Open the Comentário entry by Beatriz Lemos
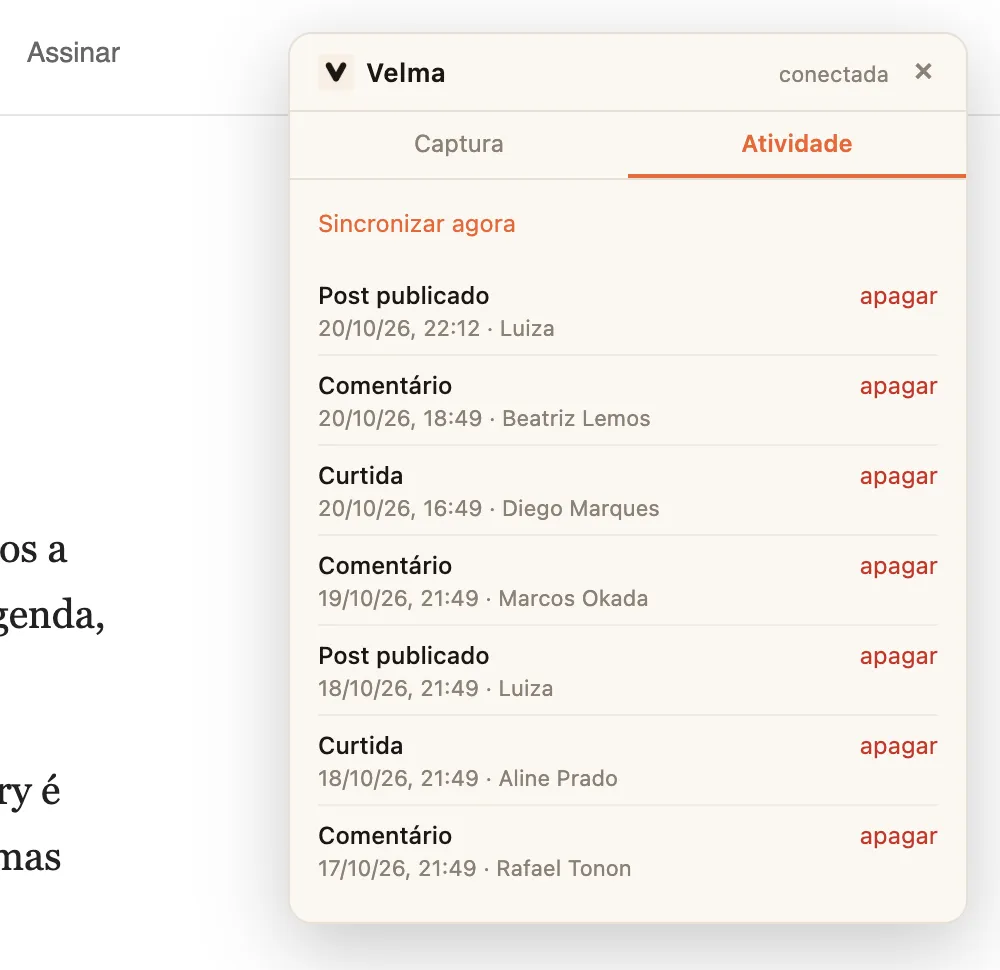1000x970 pixels. click(385, 386)
